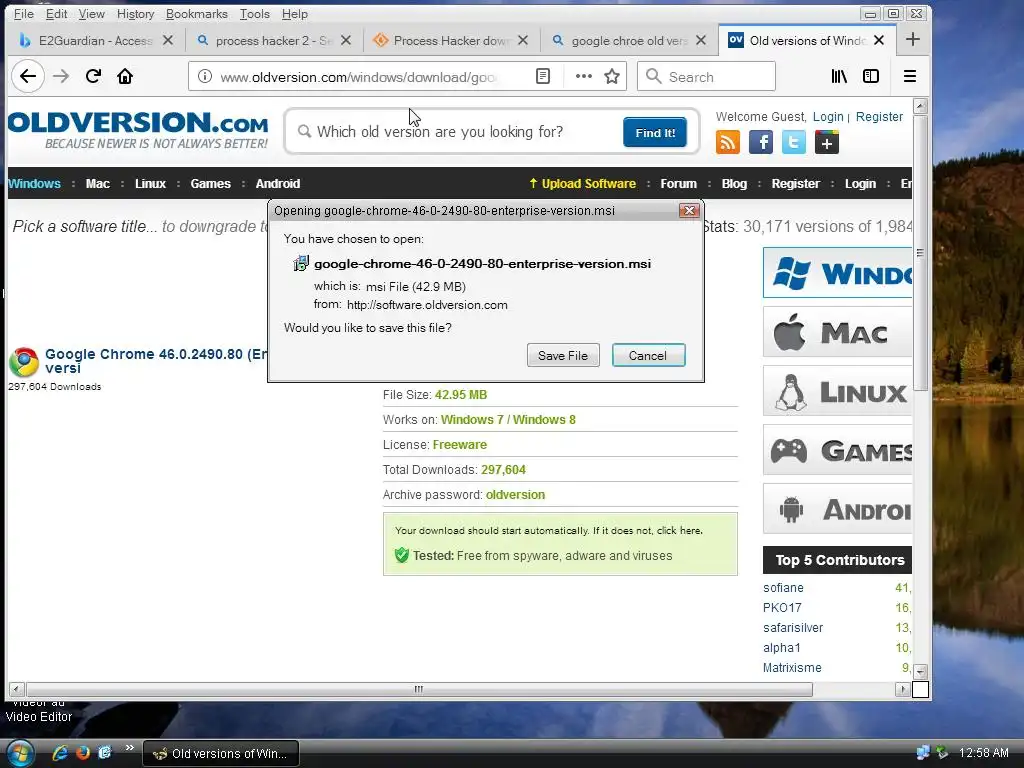Click the Google plus share icon
Viewport: 1024px width, 768px height.
tap(827, 142)
